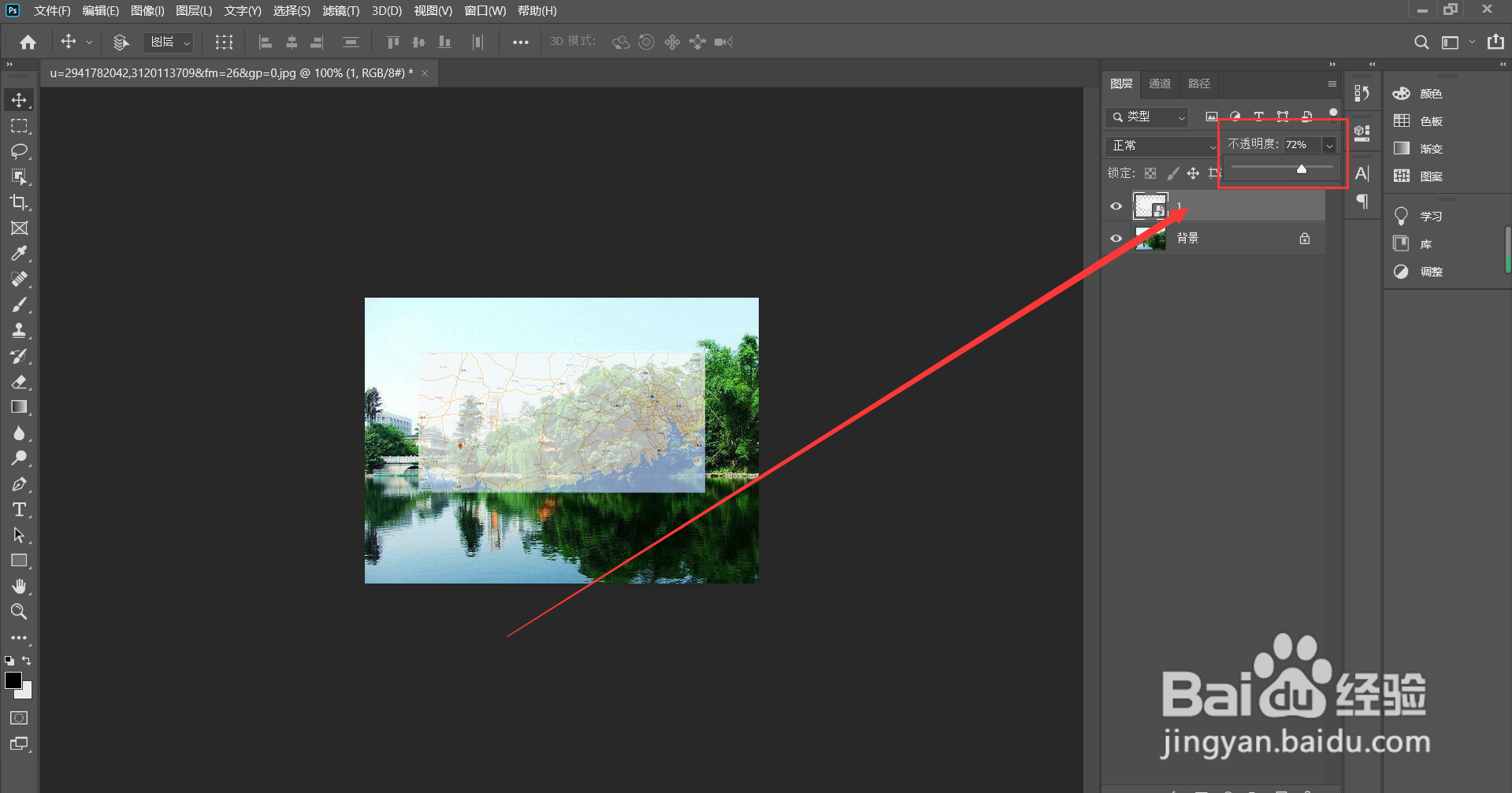
Task: Open the 图像(I) menu
Action: 147,11
